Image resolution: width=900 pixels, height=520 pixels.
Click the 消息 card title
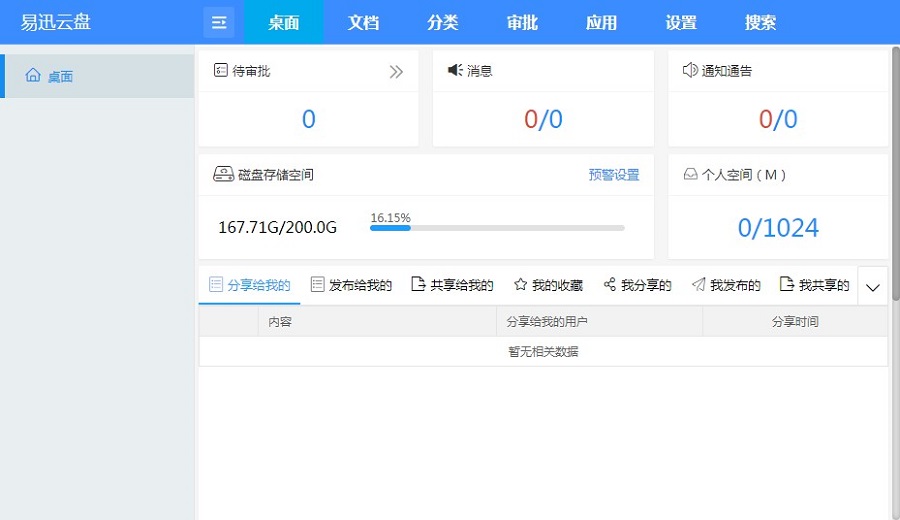click(x=479, y=71)
